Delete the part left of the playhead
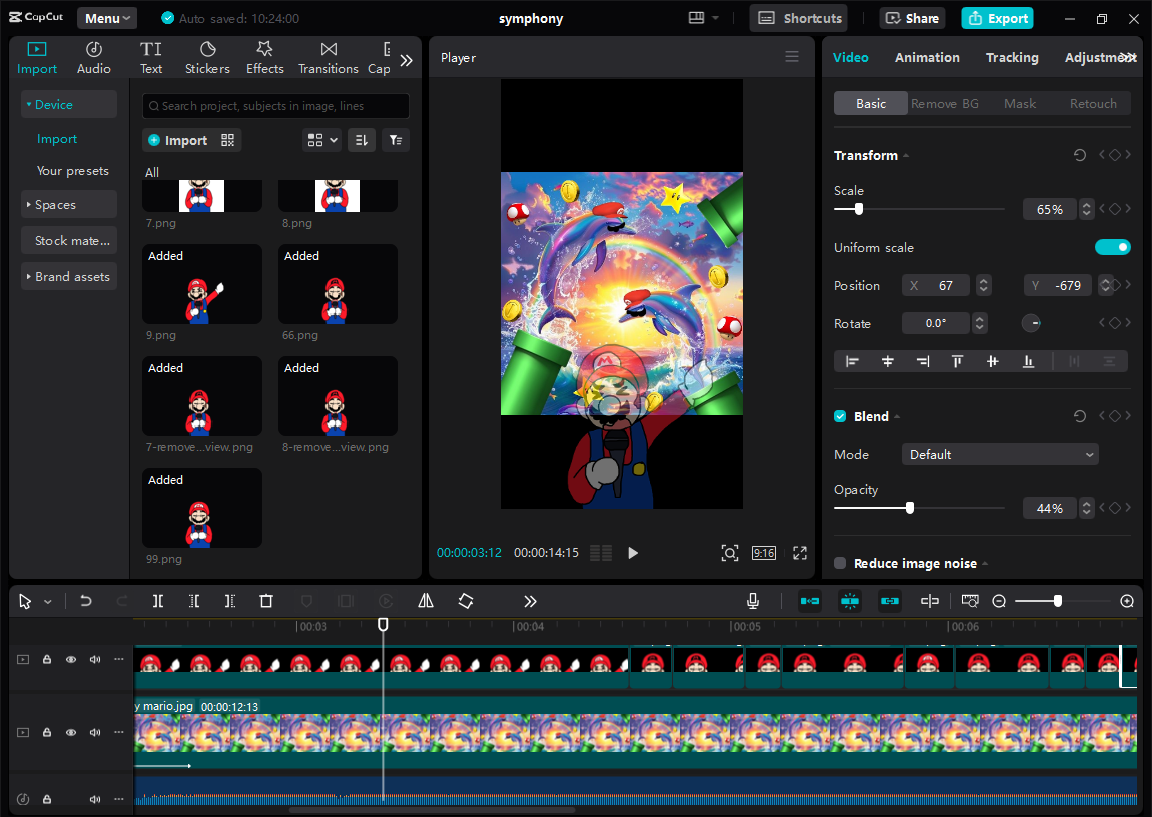Screen dimensions: 1152x817 click(194, 601)
